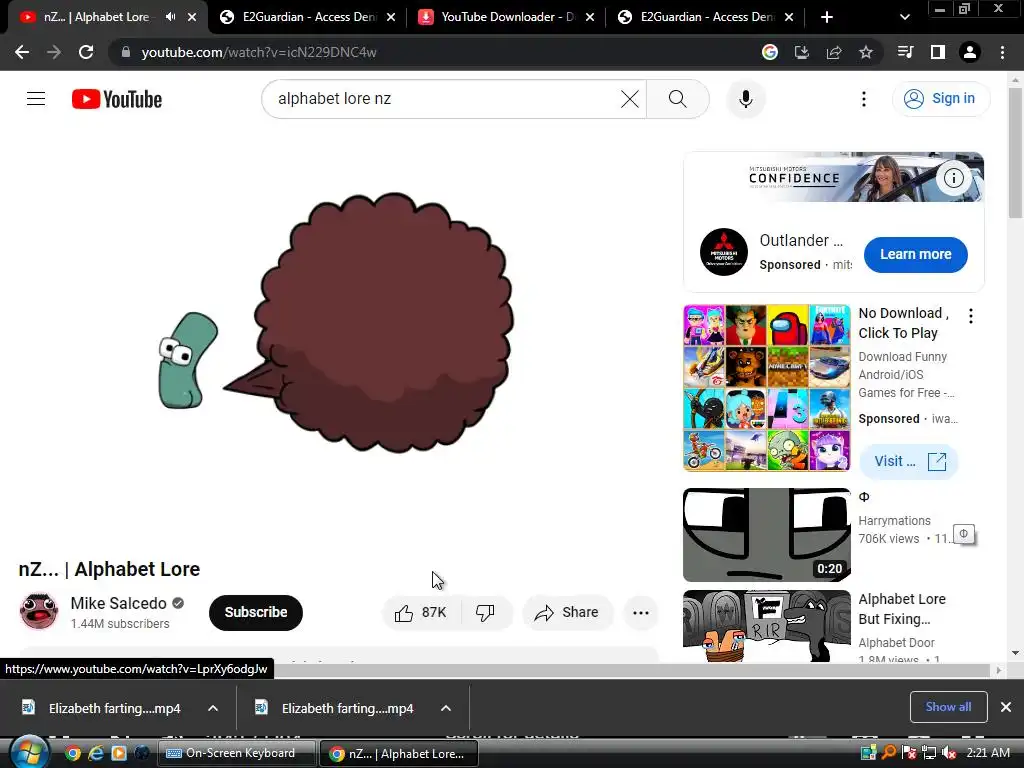Click the Sign in button
The height and width of the screenshot is (768, 1024).
click(x=941, y=99)
